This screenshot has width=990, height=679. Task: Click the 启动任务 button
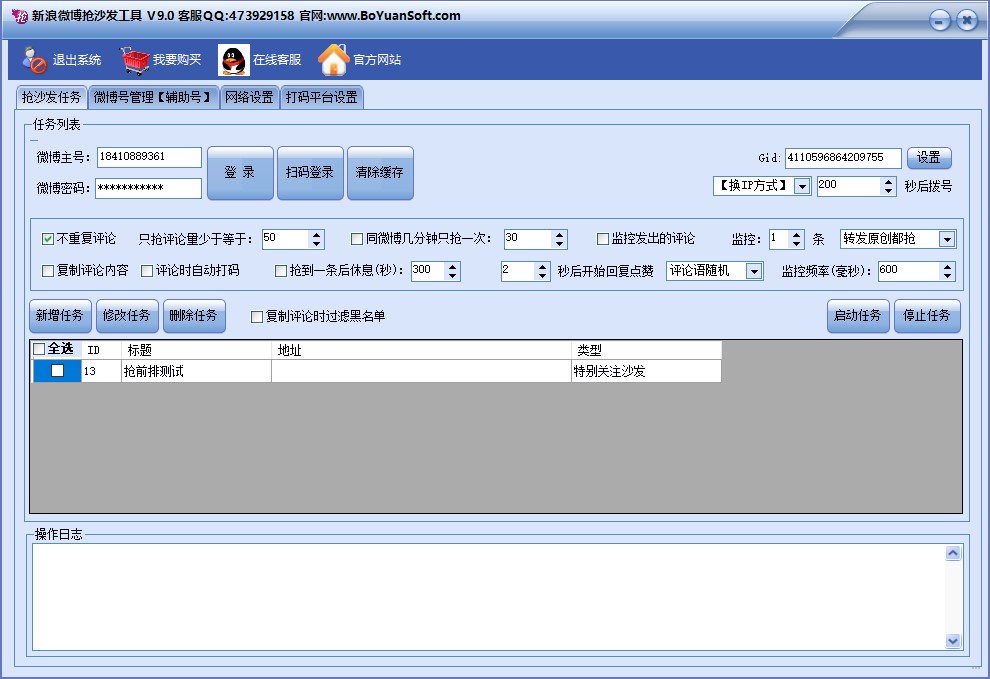pyautogui.click(x=856, y=316)
